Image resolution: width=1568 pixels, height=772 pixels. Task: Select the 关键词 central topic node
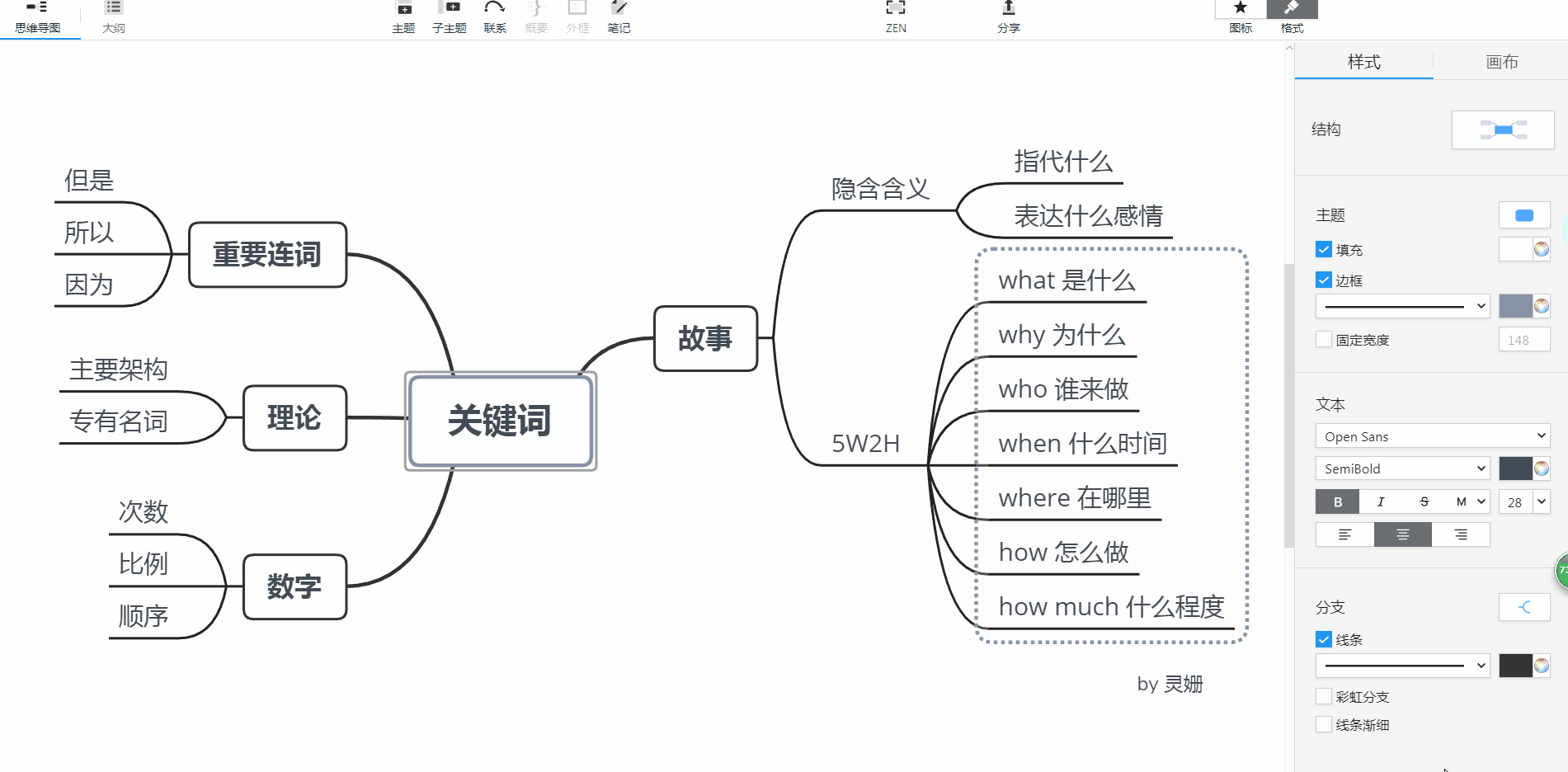pos(500,421)
